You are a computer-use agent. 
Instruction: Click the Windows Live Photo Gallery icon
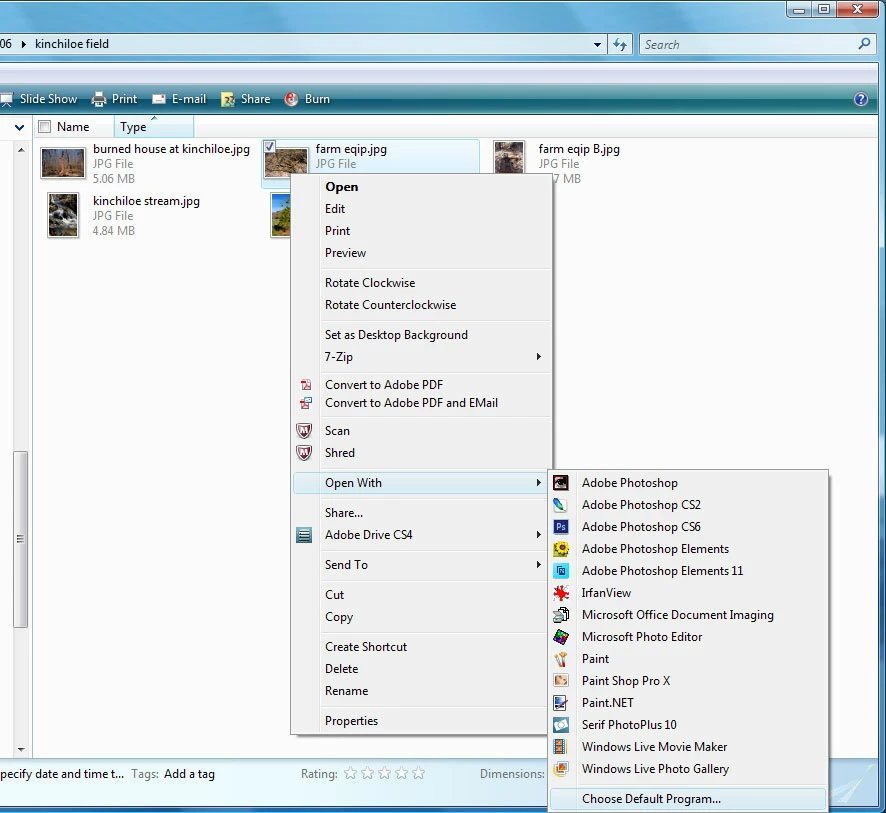(x=561, y=769)
